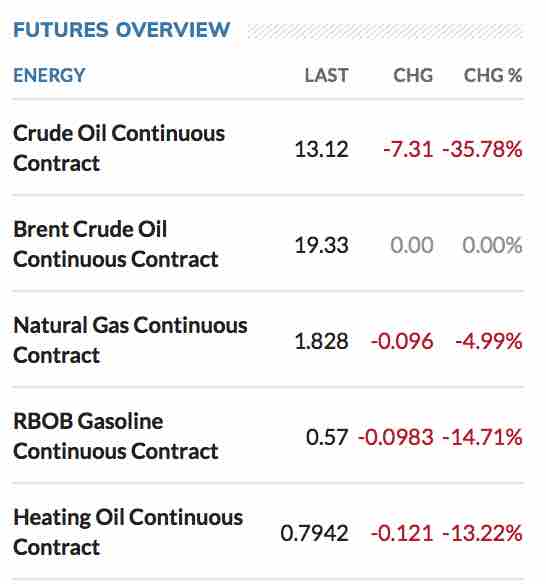546x584 pixels.
Task: Select the Energy category label
Action: (x=50, y=75)
